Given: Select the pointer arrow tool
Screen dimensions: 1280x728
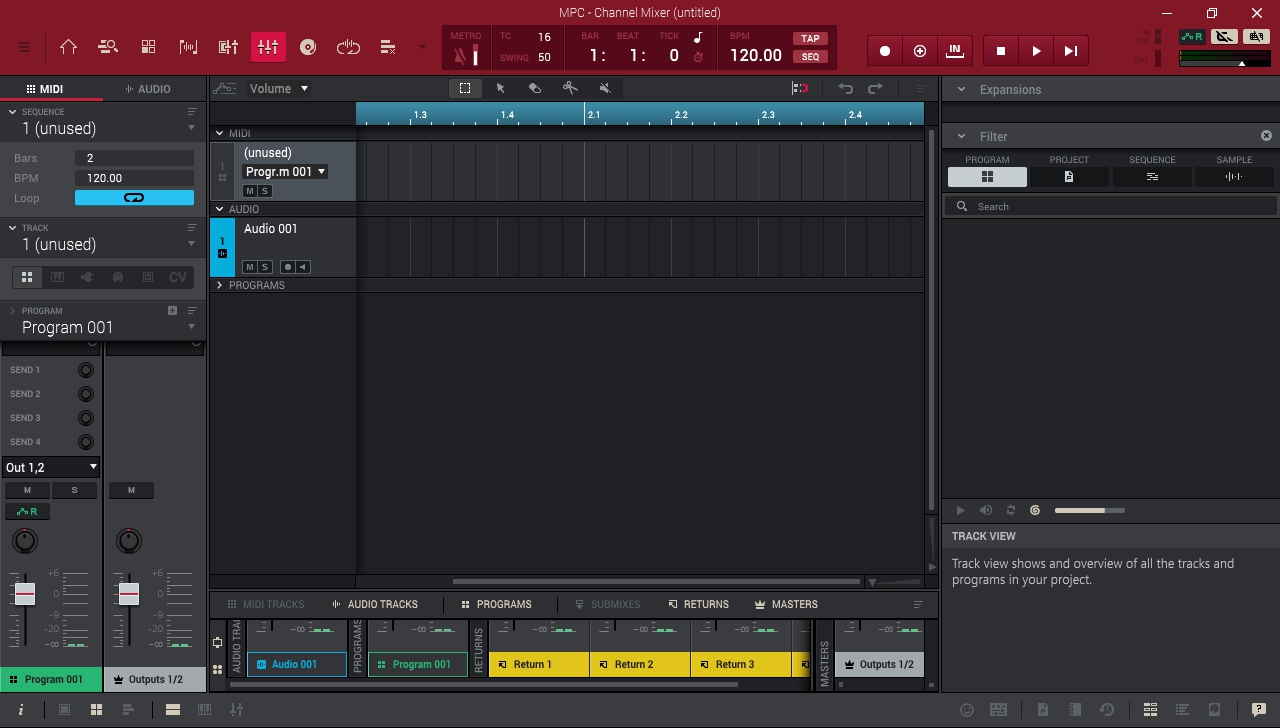Looking at the screenshot, I should 500,88.
